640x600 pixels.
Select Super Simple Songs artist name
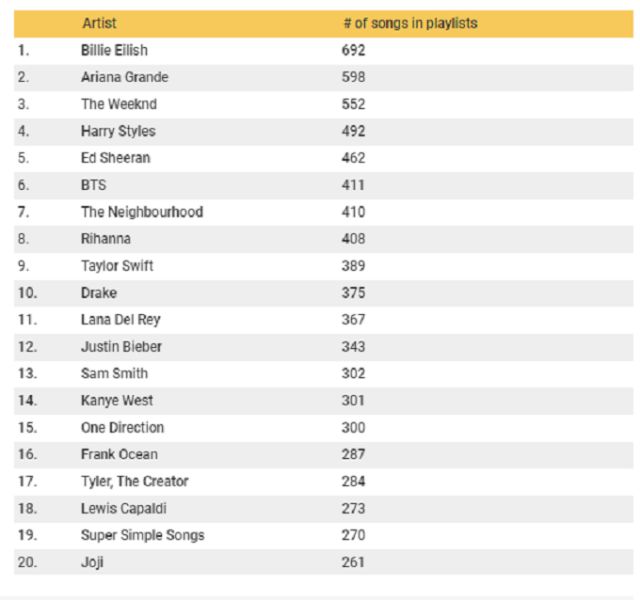click(x=142, y=536)
